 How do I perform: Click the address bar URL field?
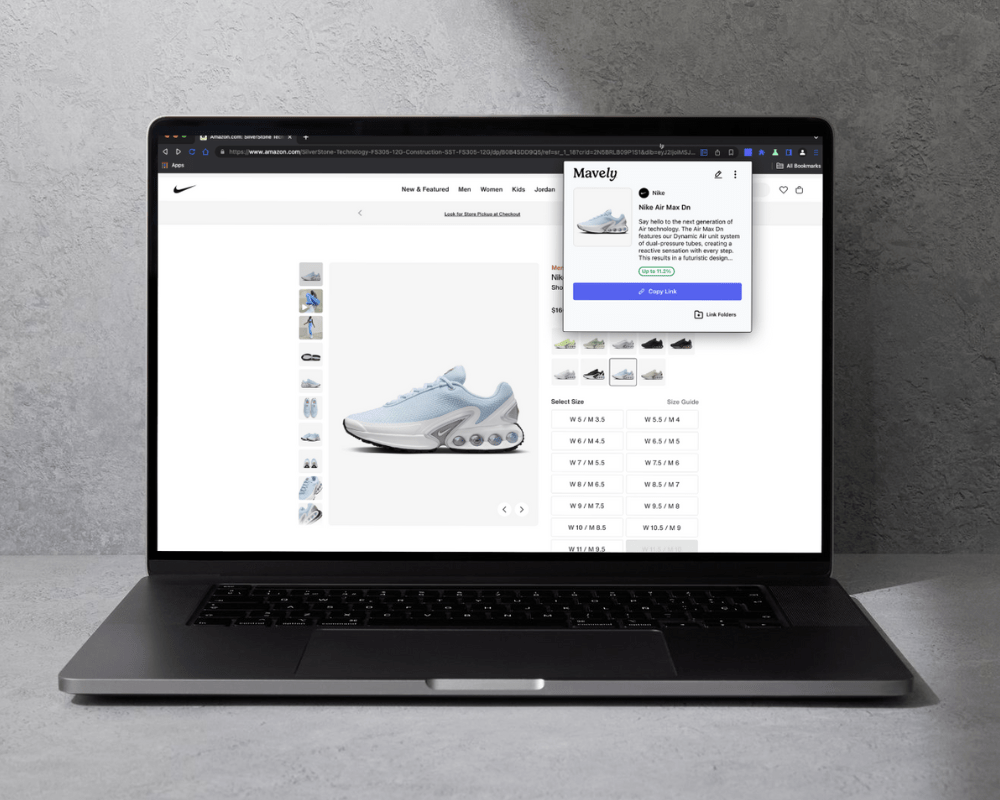click(462, 152)
